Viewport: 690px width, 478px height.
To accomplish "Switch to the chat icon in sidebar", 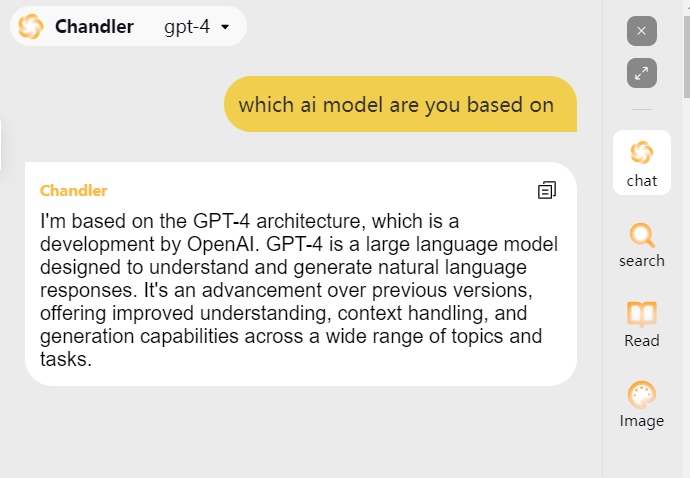I will (641, 153).
